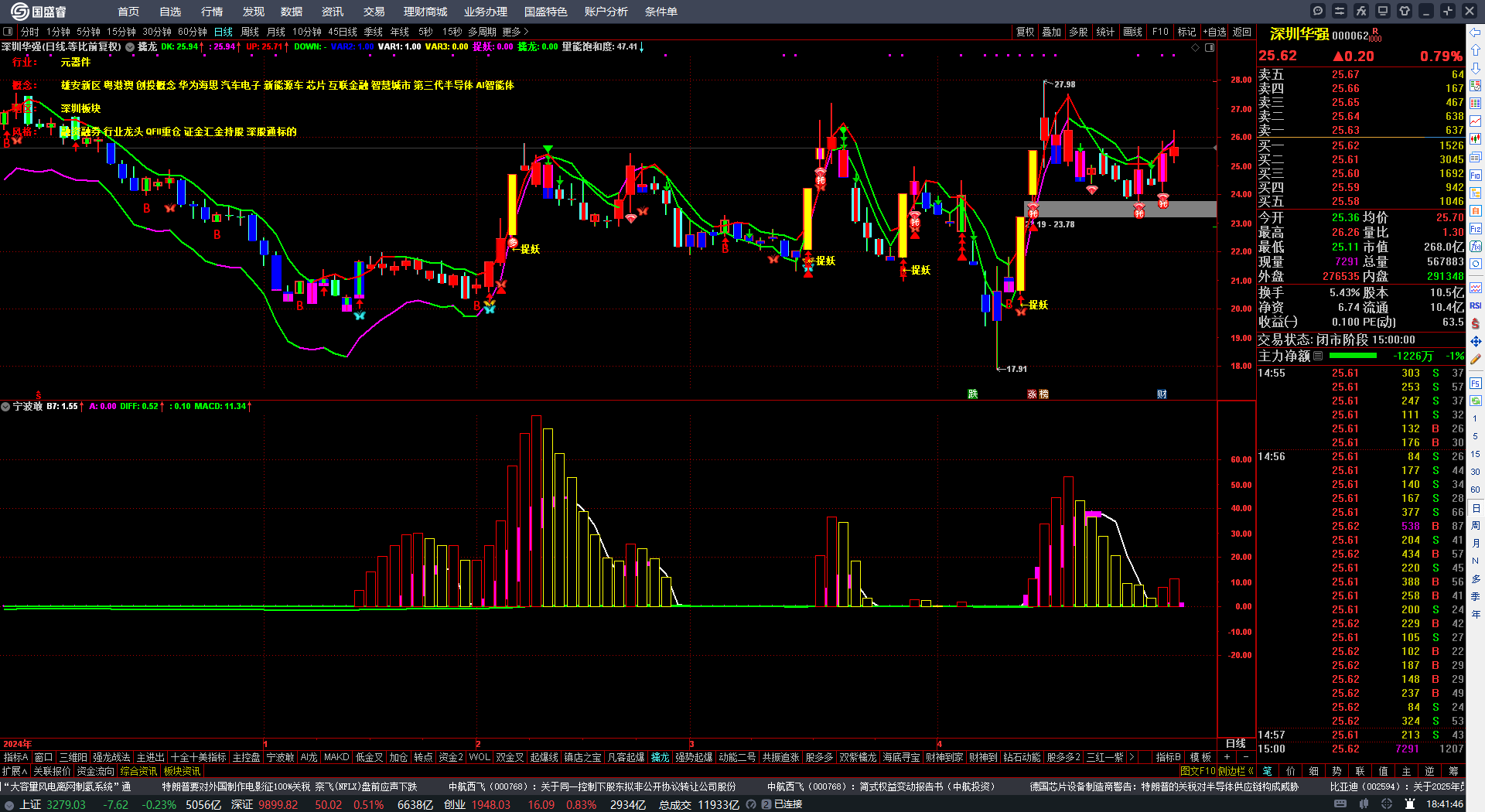The height and width of the screenshot is (812, 1485).
Task: Click the 返回 back button
Action: pyautogui.click(x=1242, y=32)
